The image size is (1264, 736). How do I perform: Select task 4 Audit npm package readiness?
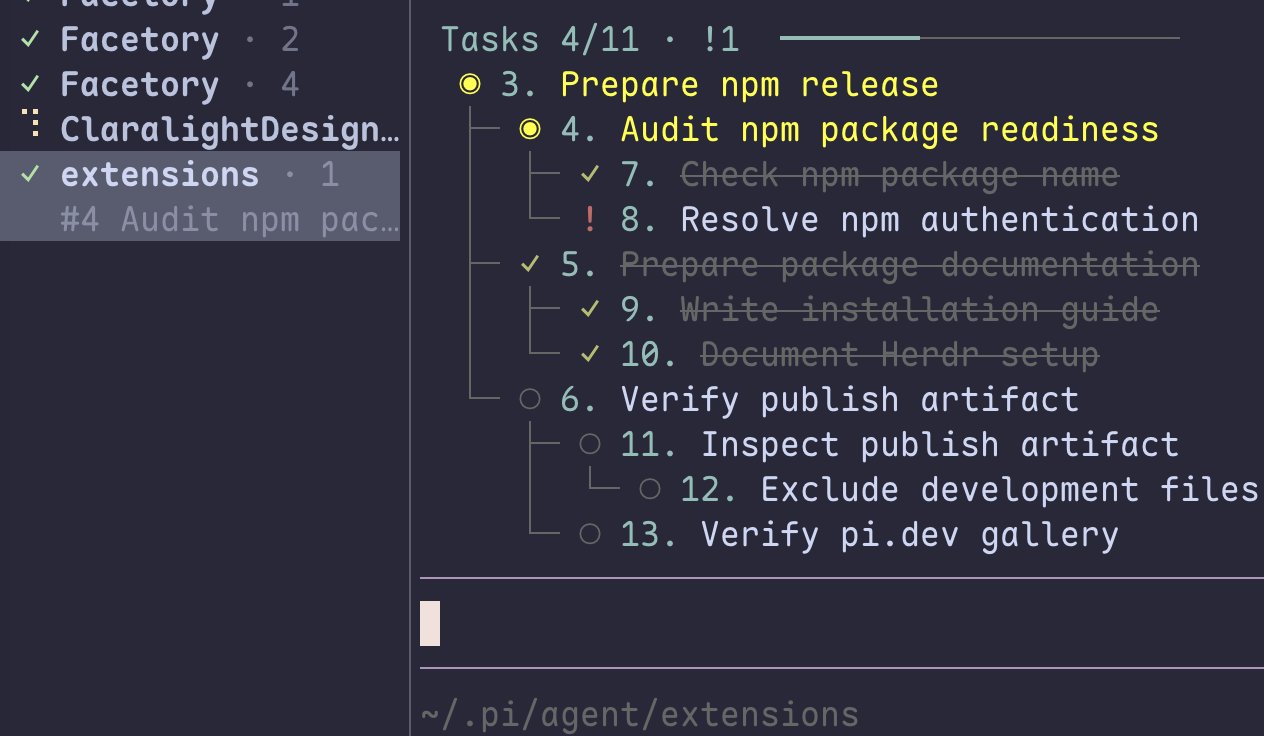pos(860,129)
